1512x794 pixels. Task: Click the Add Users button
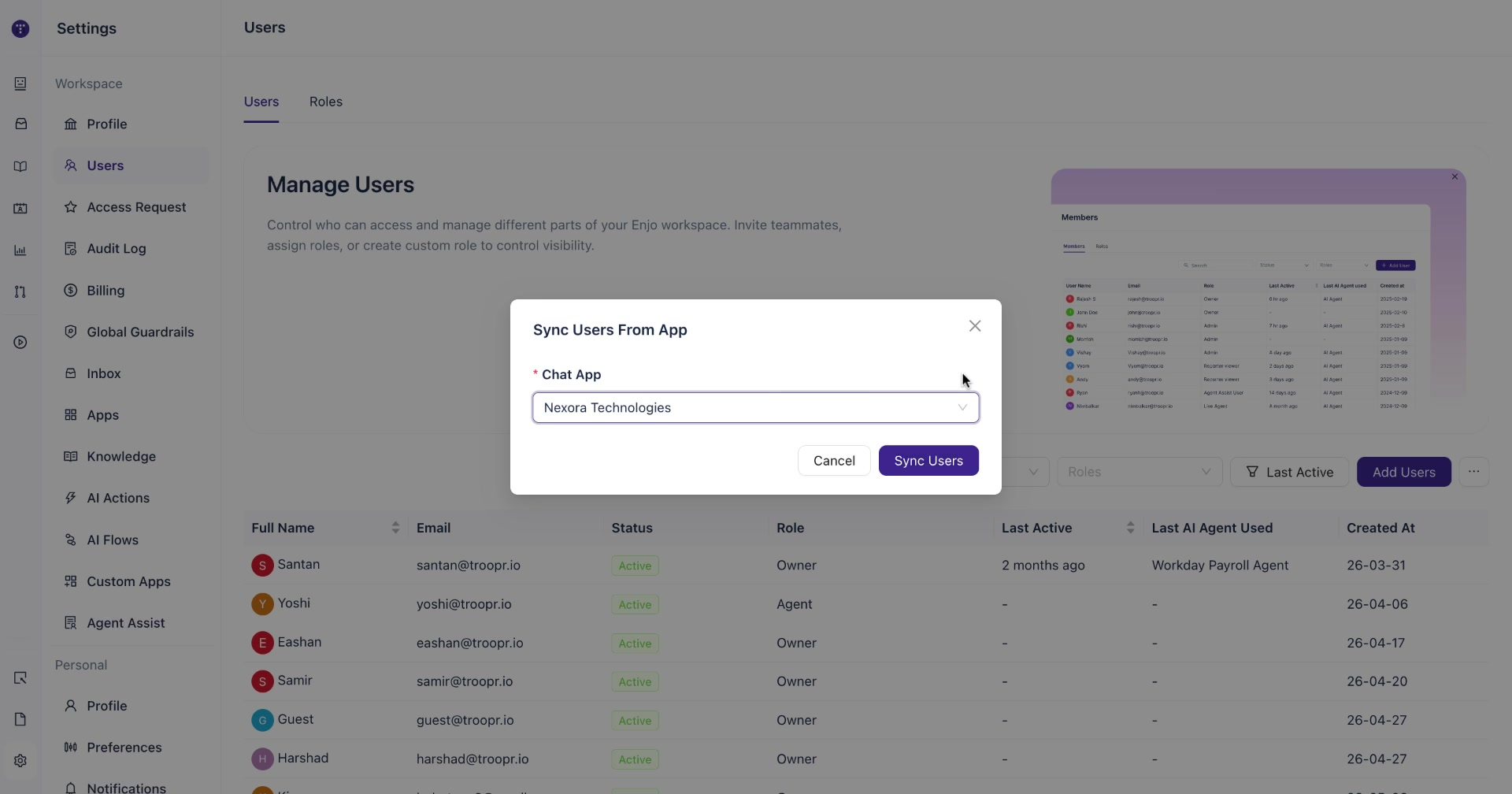click(x=1404, y=472)
